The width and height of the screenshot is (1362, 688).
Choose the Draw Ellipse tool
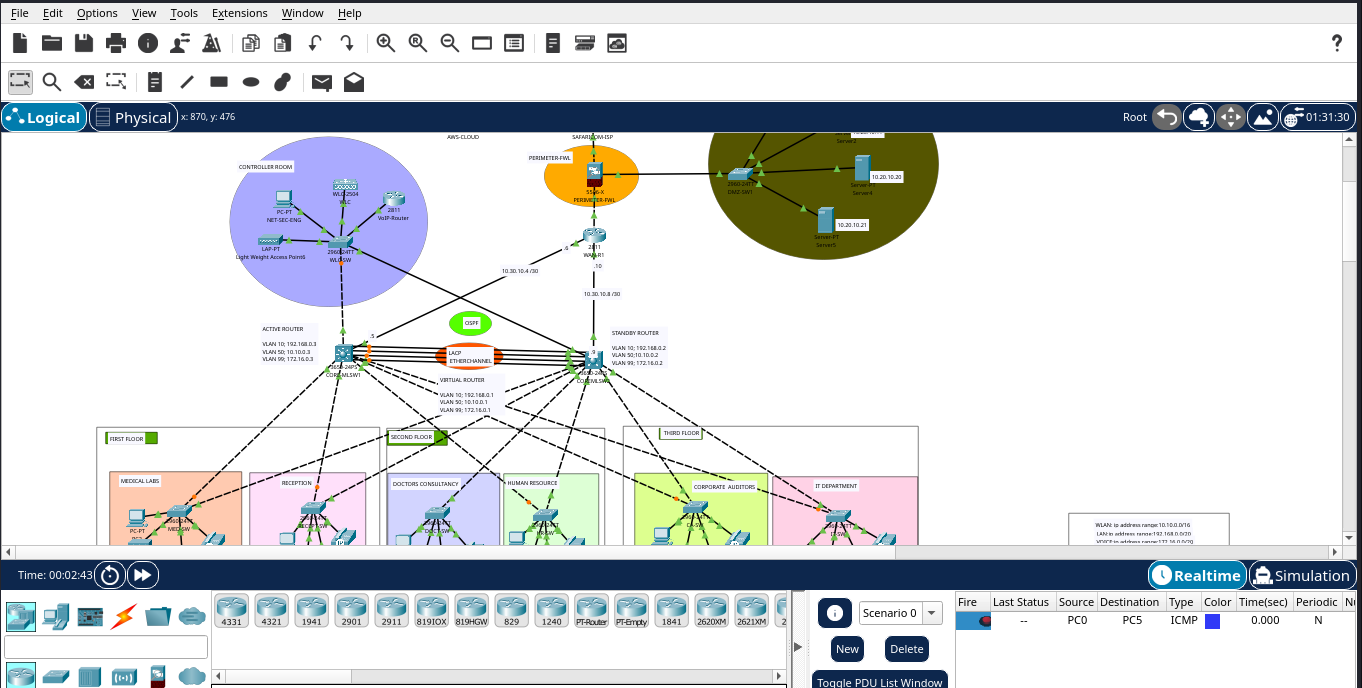pos(251,82)
